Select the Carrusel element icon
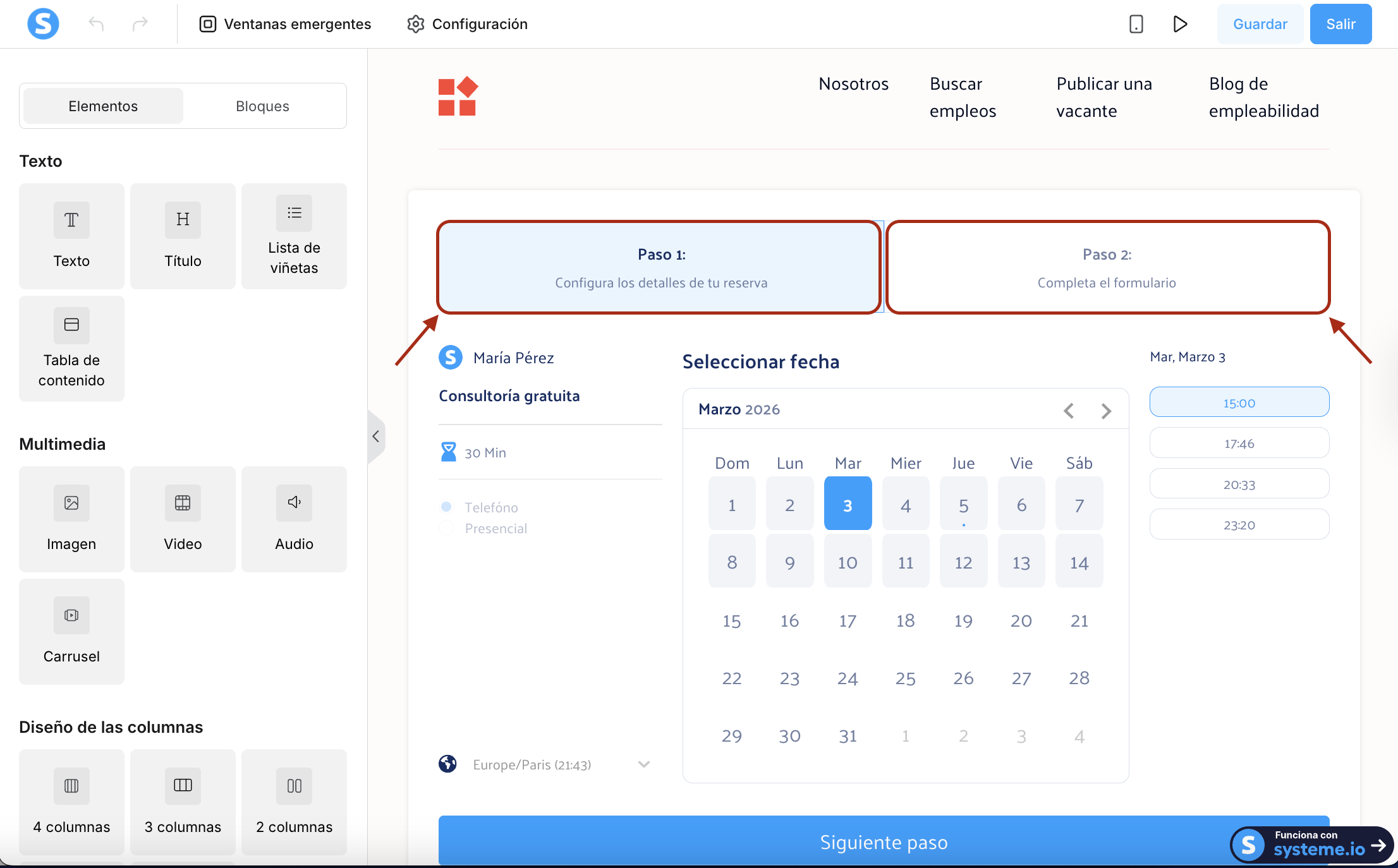The width and height of the screenshot is (1398, 868). [71, 615]
